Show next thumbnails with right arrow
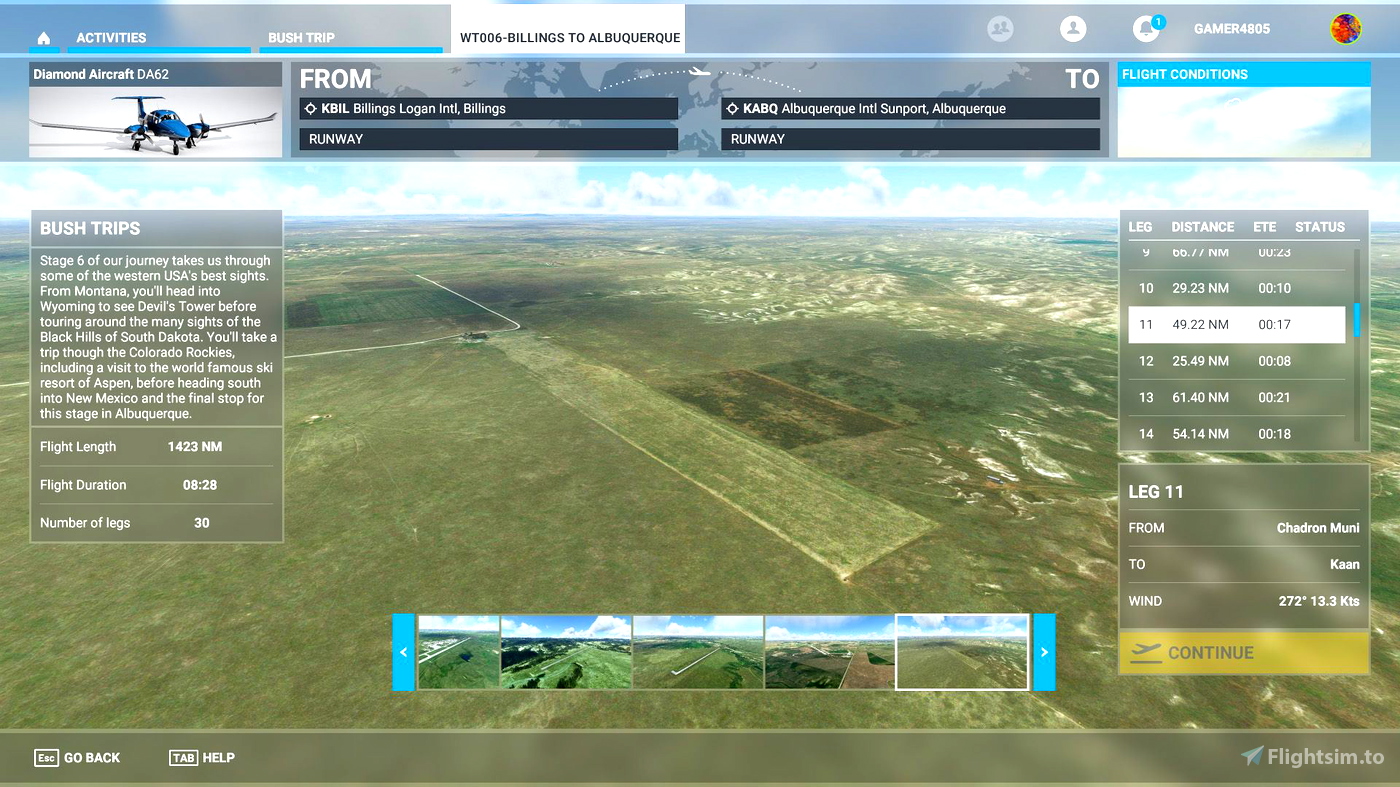The height and width of the screenshot is (787, 1400). [x=1044, y=652]
